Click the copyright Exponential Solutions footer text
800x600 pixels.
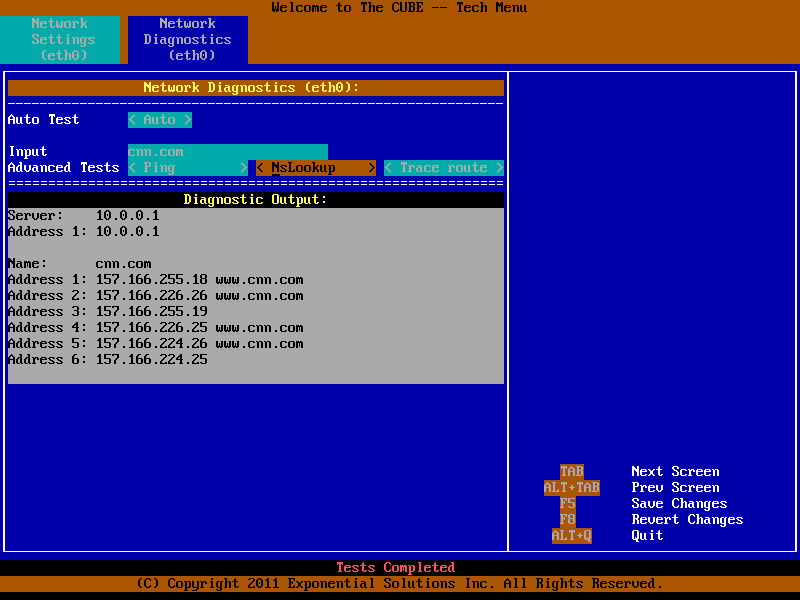[400, 583]
